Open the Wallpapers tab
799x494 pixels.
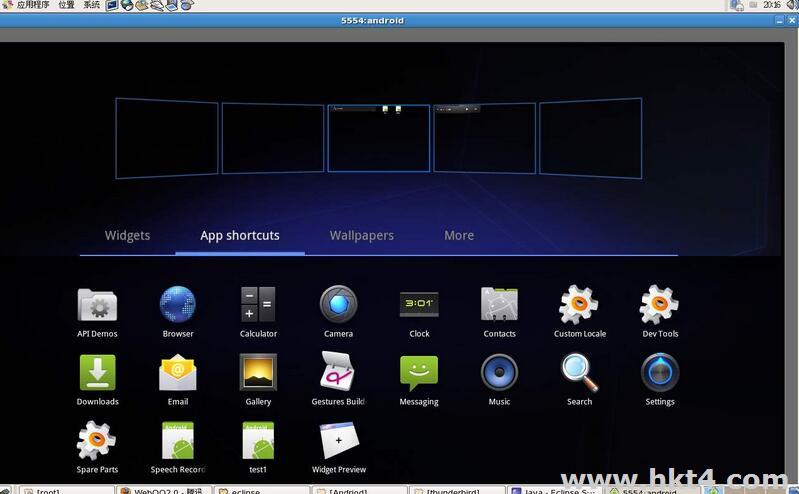point(362,236)
